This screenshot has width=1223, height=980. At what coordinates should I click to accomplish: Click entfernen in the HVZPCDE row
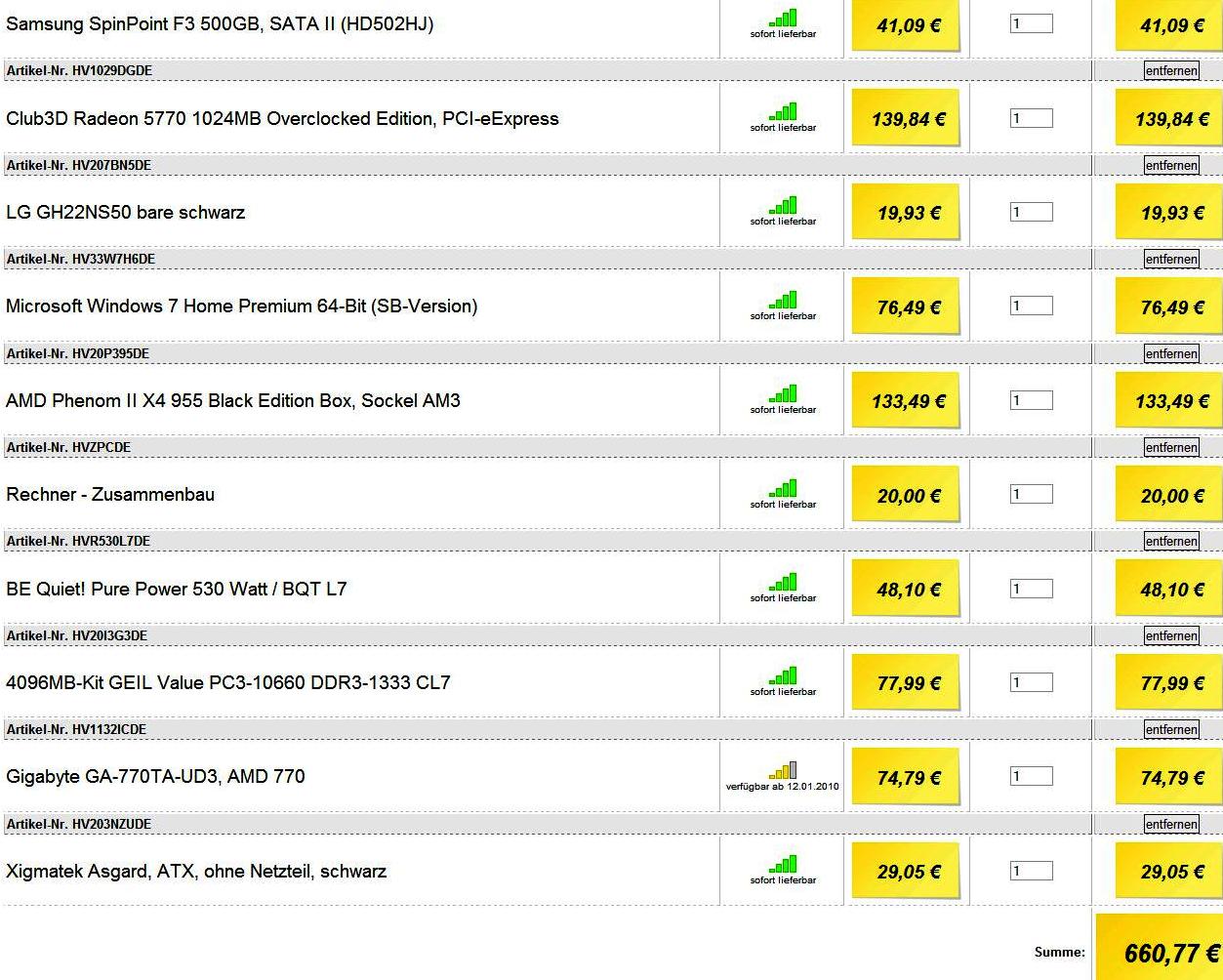click(1171, 447)
